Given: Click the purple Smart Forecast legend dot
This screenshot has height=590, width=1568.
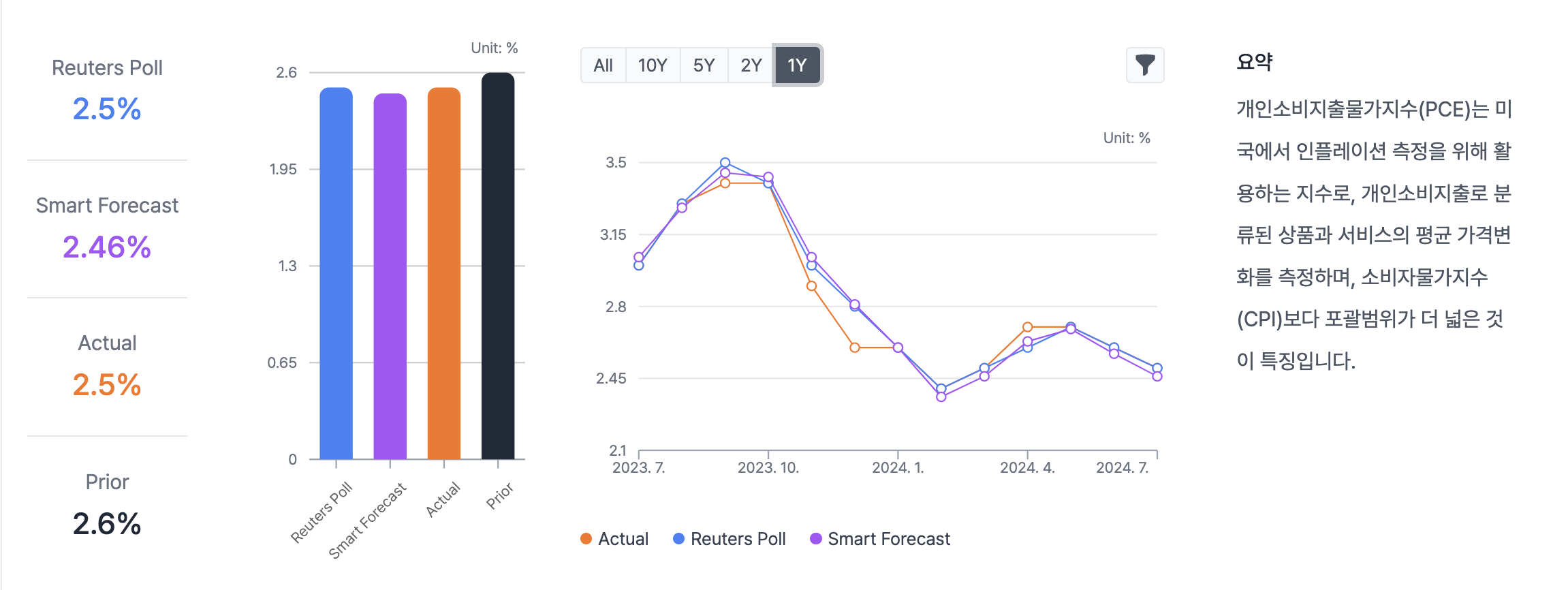Looking at the screenshot, I should [x=815, y=539].
